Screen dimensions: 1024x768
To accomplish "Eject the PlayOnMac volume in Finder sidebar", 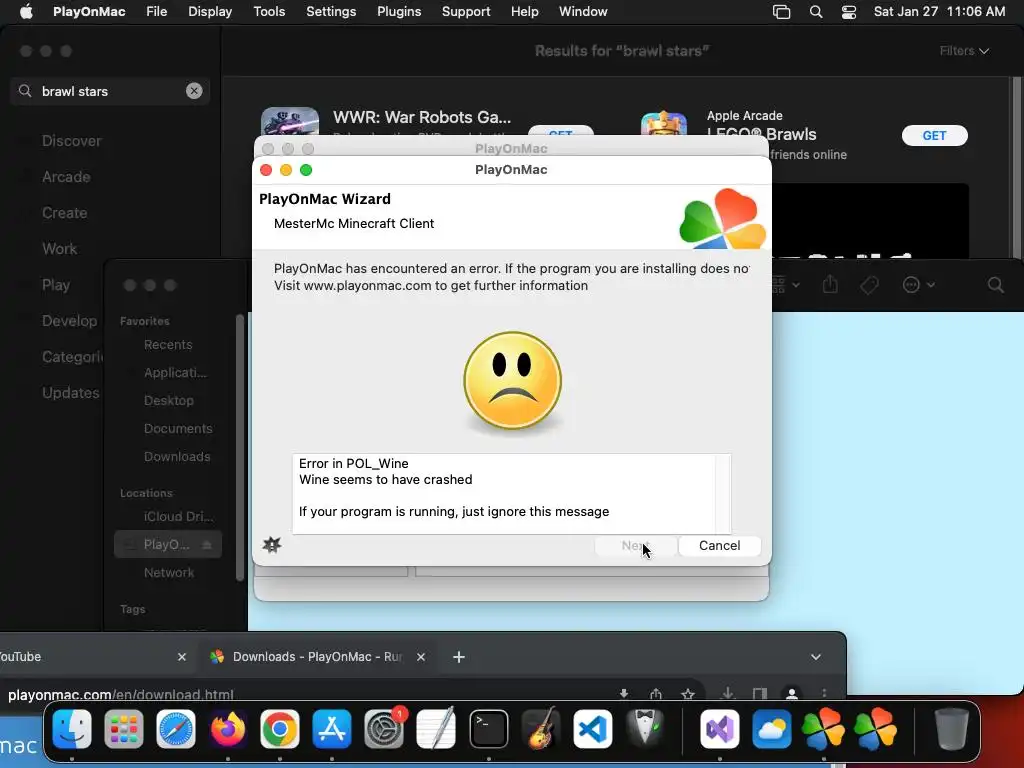I will click(x=206, y=544).
